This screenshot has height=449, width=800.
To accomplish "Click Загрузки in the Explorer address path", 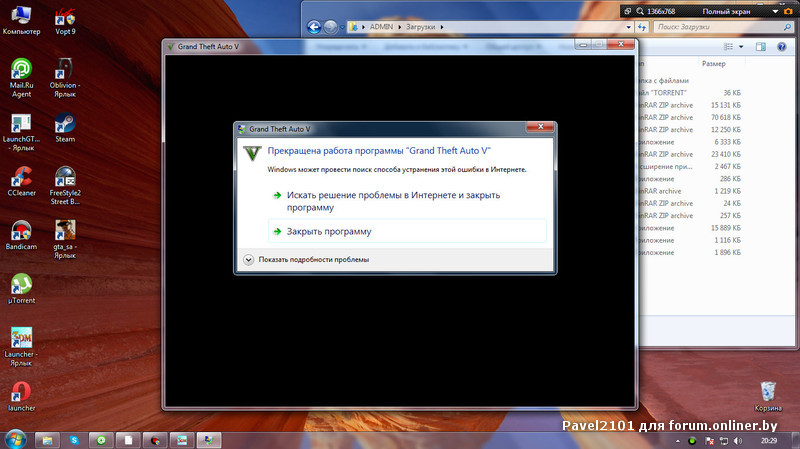I will [420, 27].
